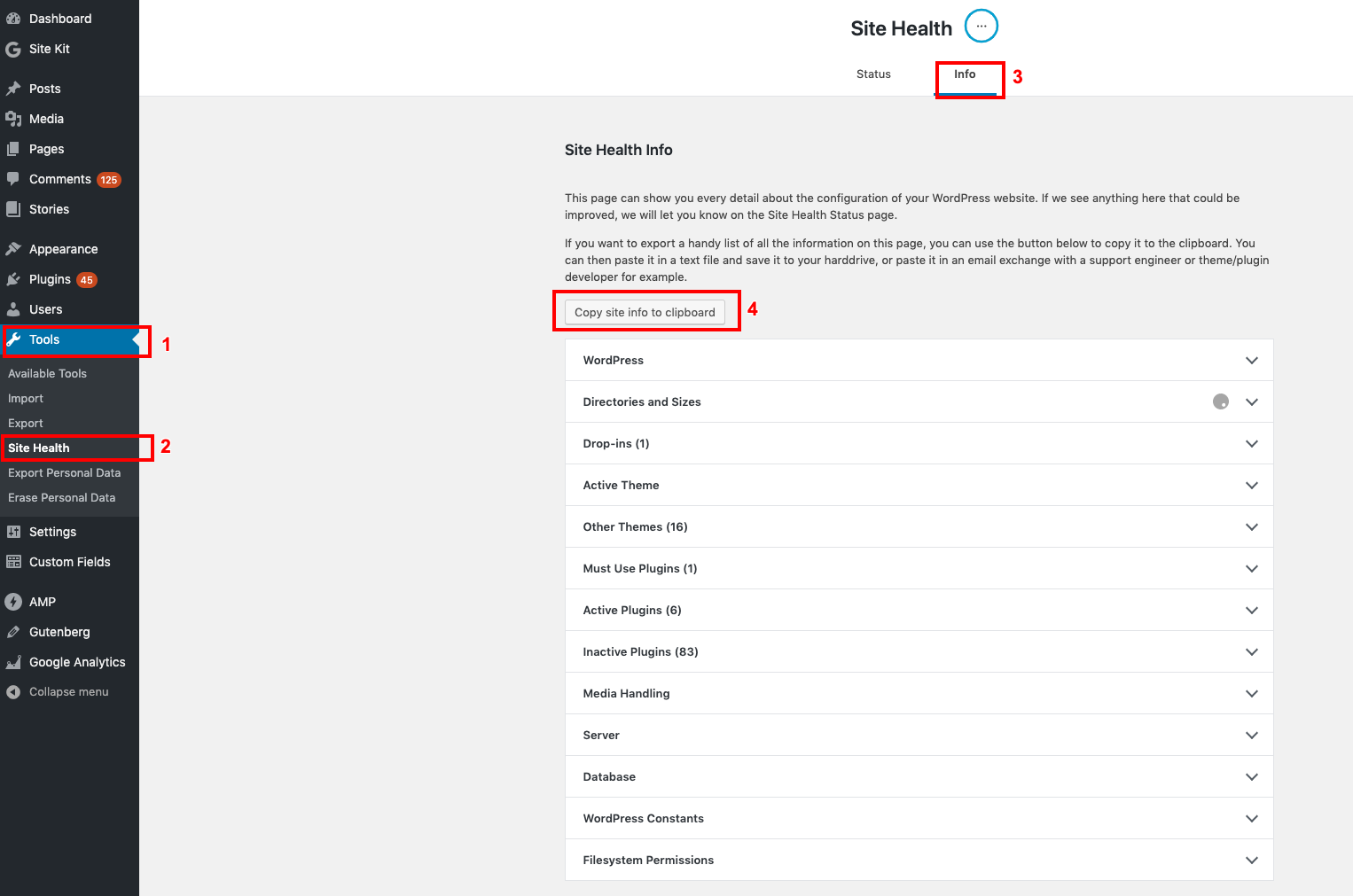Click the AMP lightning bolt icon
This screenshot has width=1353, height=896.
coord(13,602)
